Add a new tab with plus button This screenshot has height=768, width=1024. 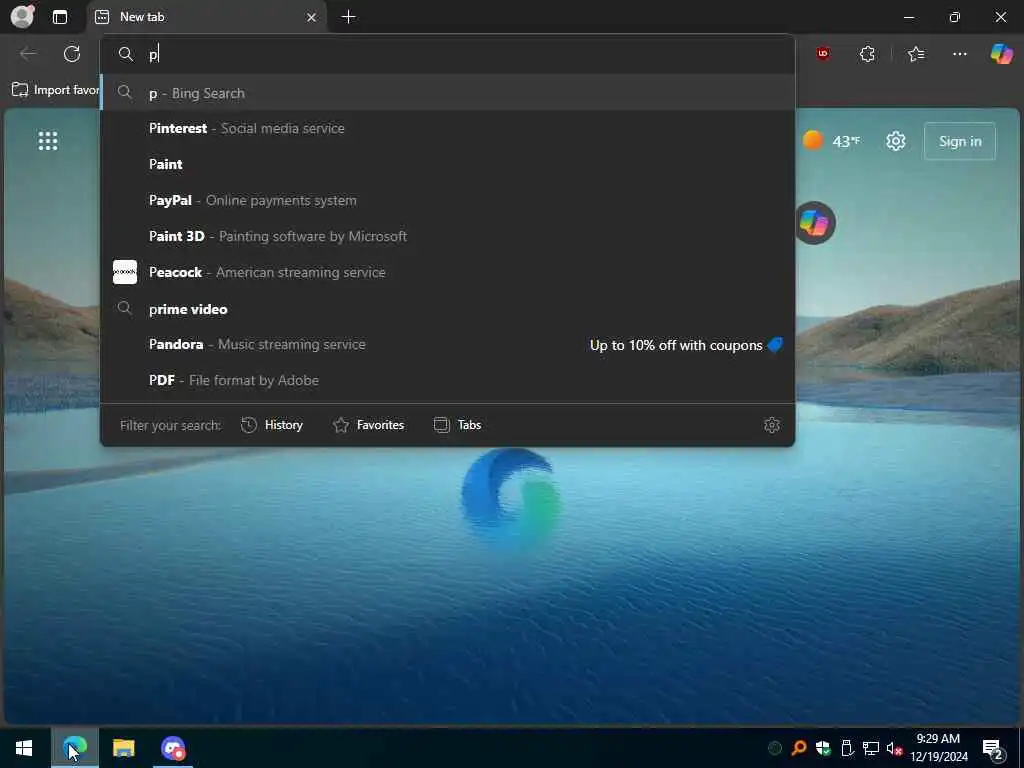tap(349, 17)
